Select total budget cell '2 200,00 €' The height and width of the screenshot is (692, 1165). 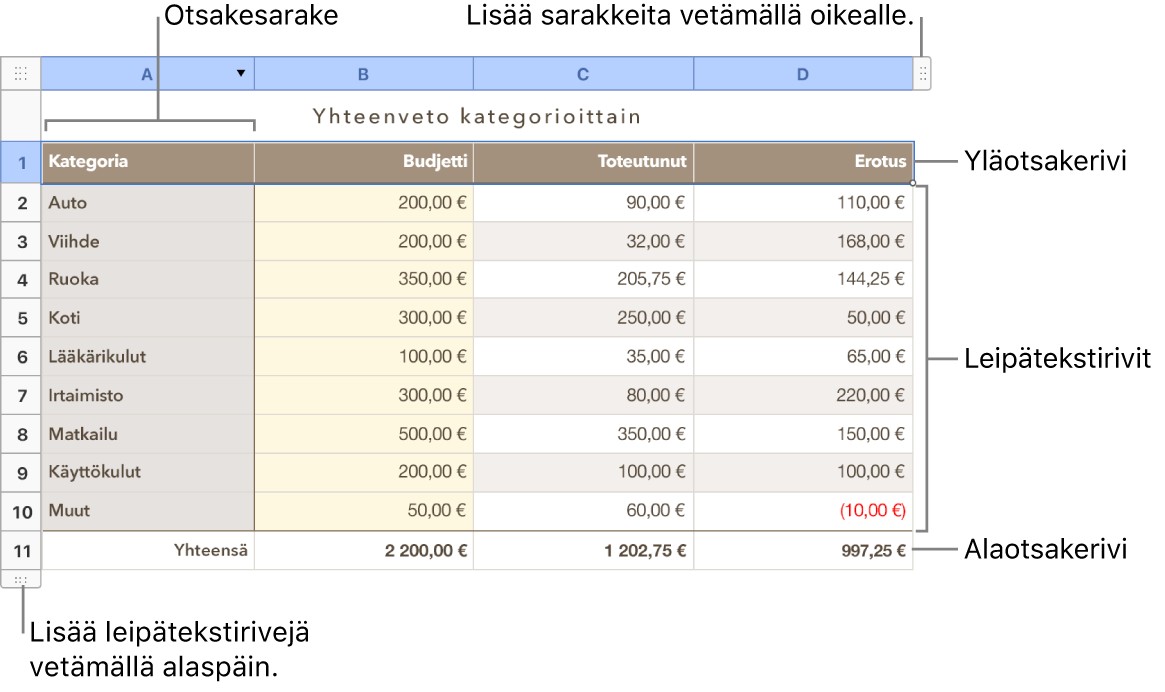pyautogui.click(x=364, y=551)
